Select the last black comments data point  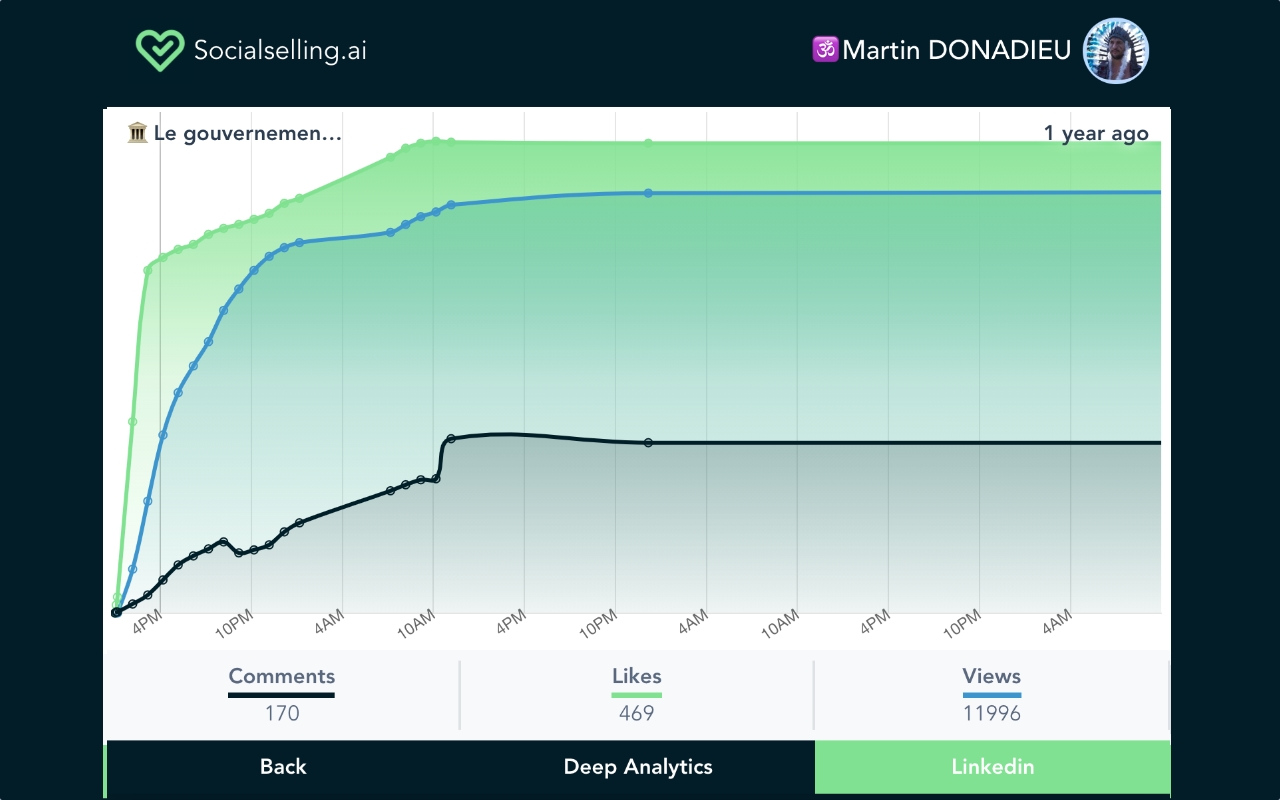pos(648,442)
